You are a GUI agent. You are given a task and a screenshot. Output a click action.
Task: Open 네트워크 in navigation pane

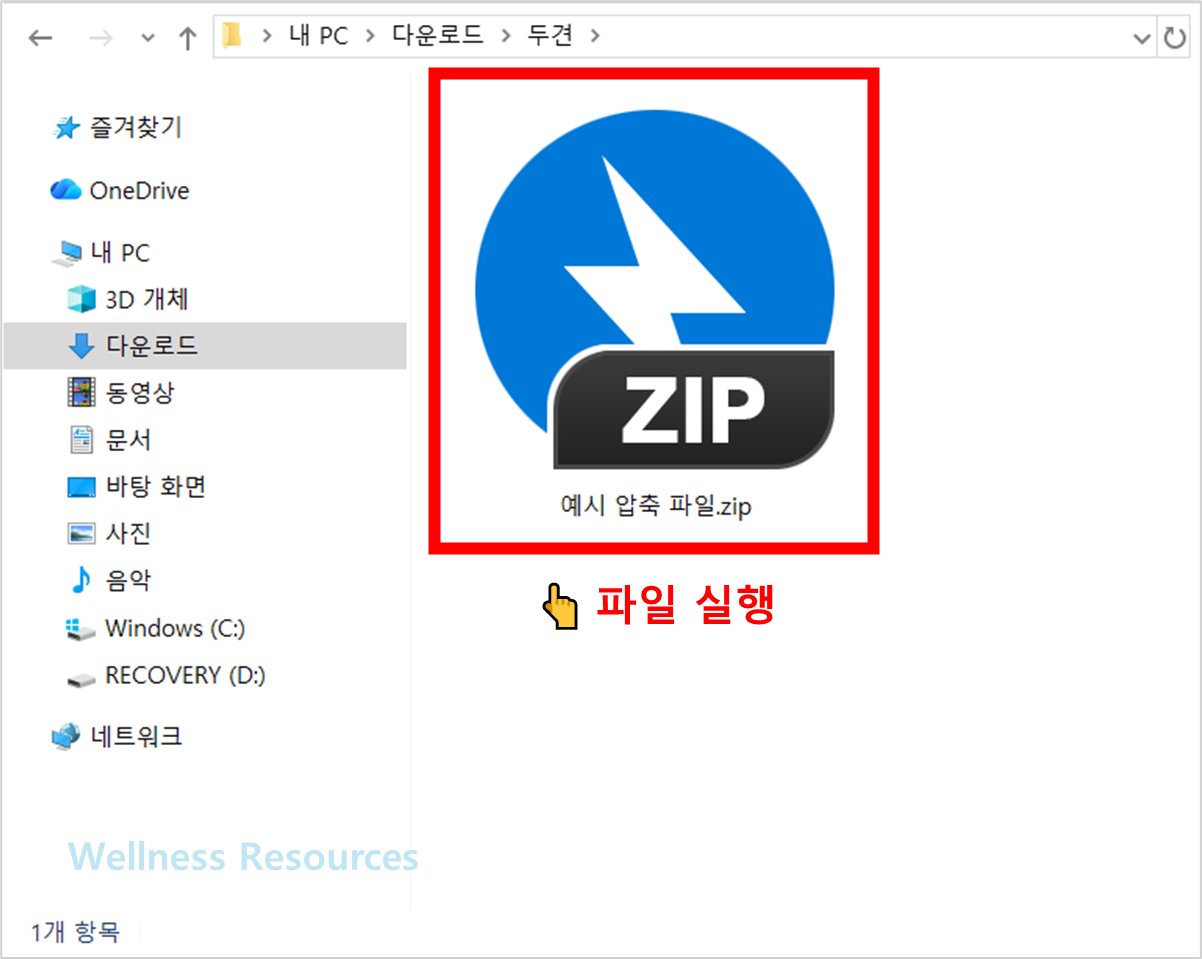pyautogui.click(x=137, y=737)
